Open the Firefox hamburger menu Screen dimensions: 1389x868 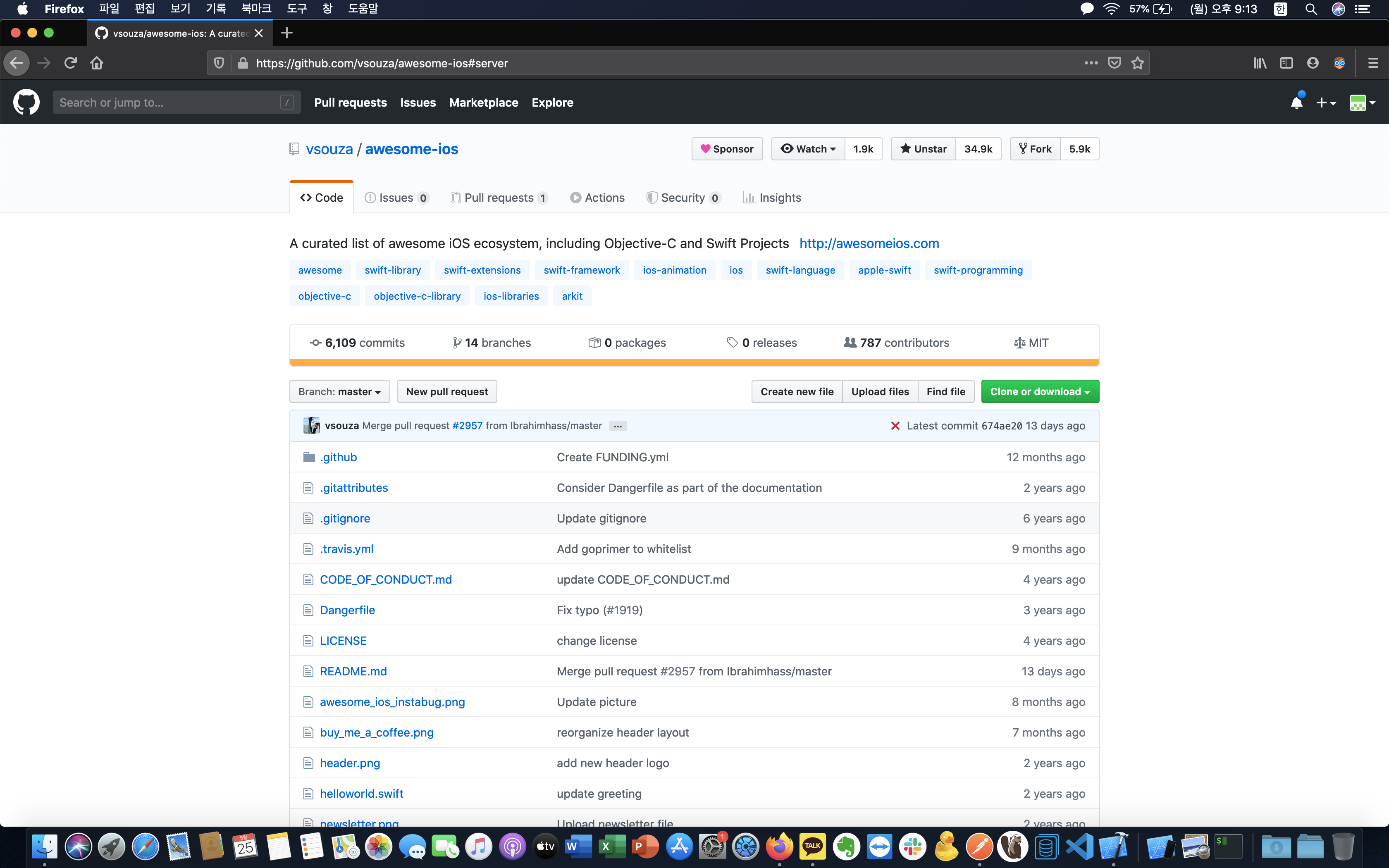coord(1372,62)
